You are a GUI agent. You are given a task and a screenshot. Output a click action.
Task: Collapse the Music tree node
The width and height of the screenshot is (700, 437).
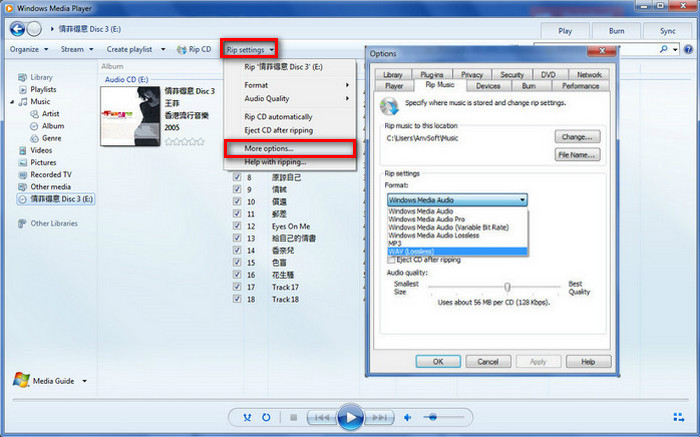pos(12,102)
